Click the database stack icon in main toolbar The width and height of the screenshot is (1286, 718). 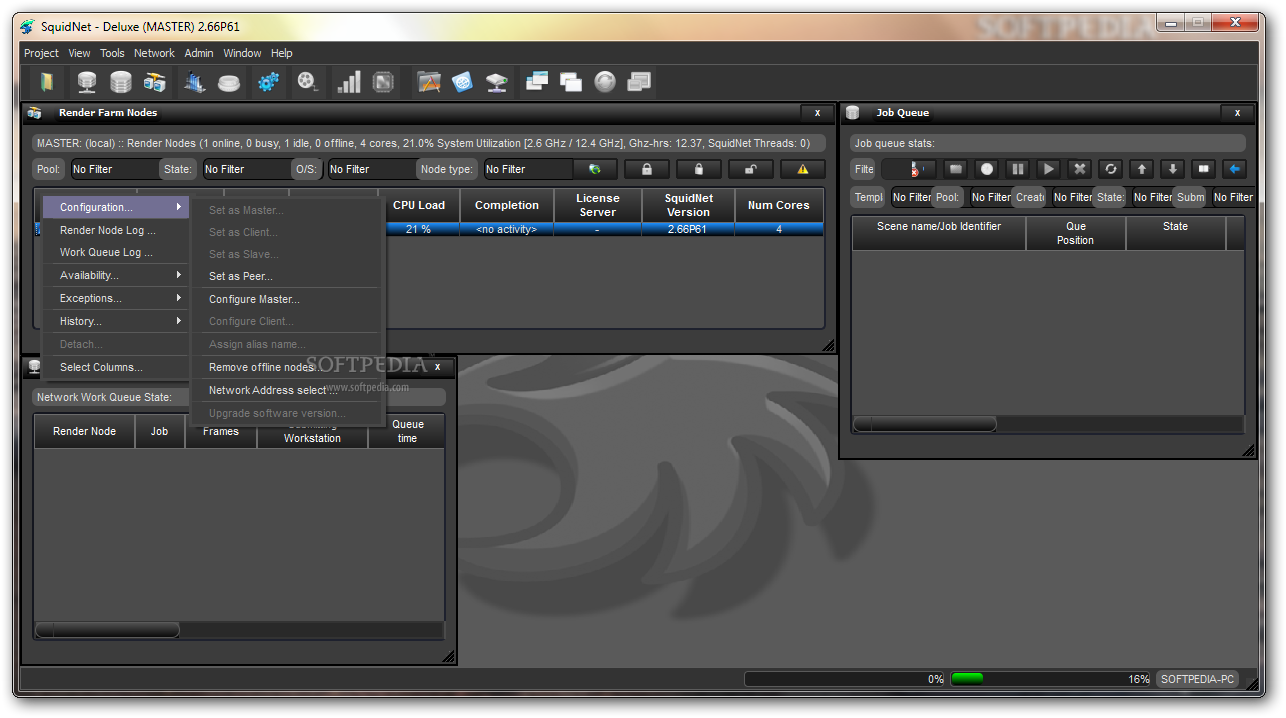tap(121, 82)
